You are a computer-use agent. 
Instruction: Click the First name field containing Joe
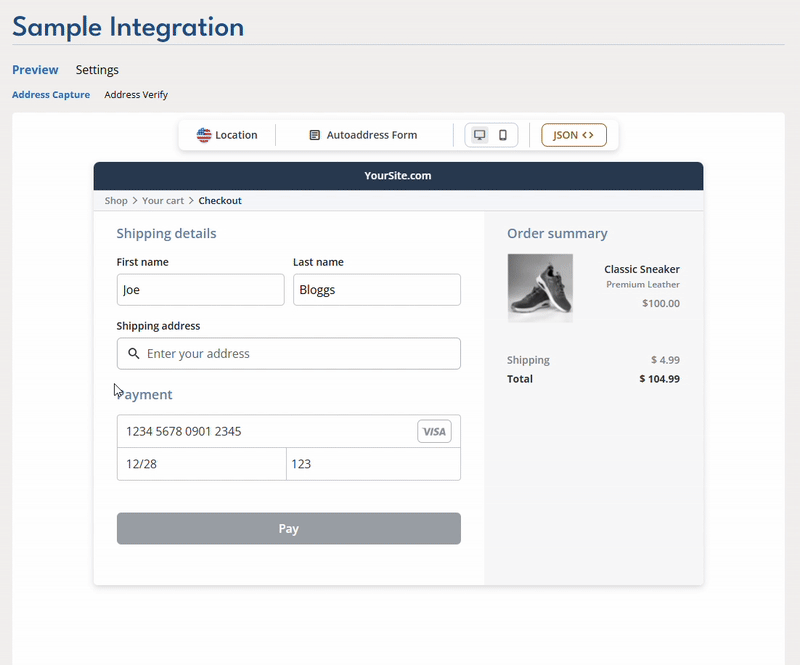point(201,289)
